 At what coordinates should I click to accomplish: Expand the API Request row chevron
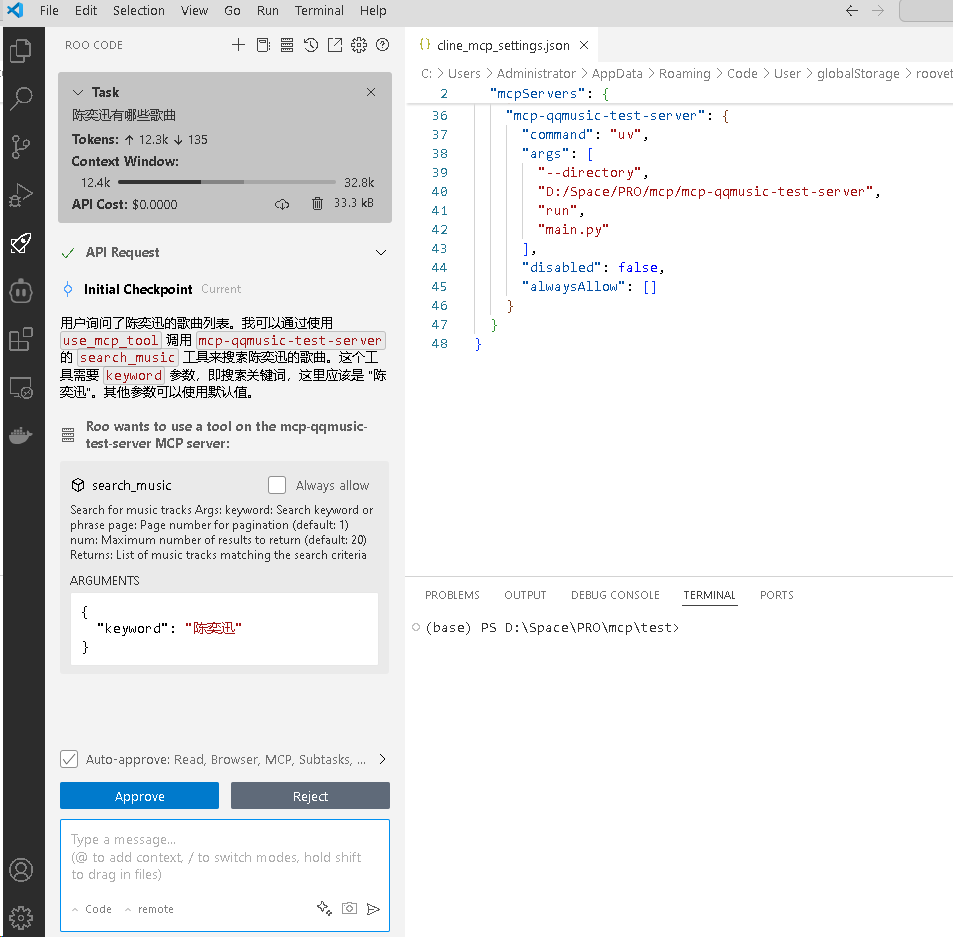380,253
